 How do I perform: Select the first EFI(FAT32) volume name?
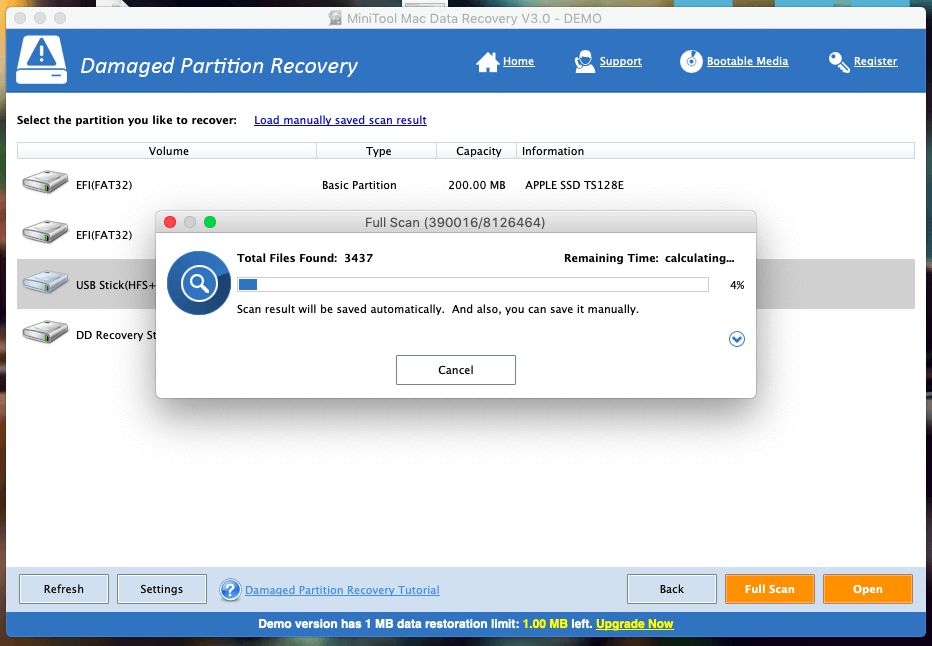[104, 185]
